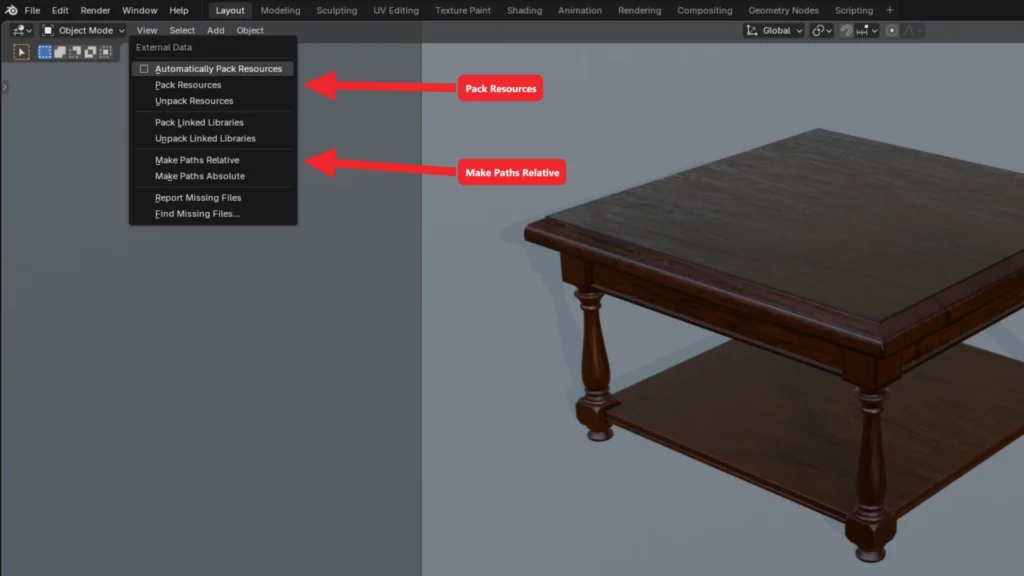Open the transform pivot point dropdown

click(822, 31)
